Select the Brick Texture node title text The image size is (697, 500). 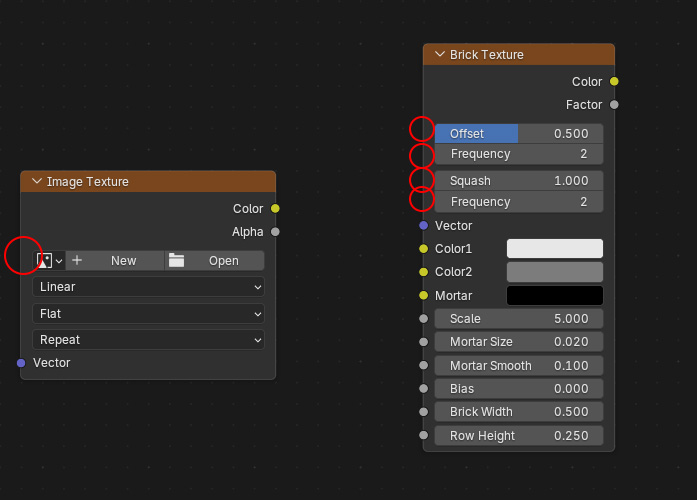[x=487, y=55]
